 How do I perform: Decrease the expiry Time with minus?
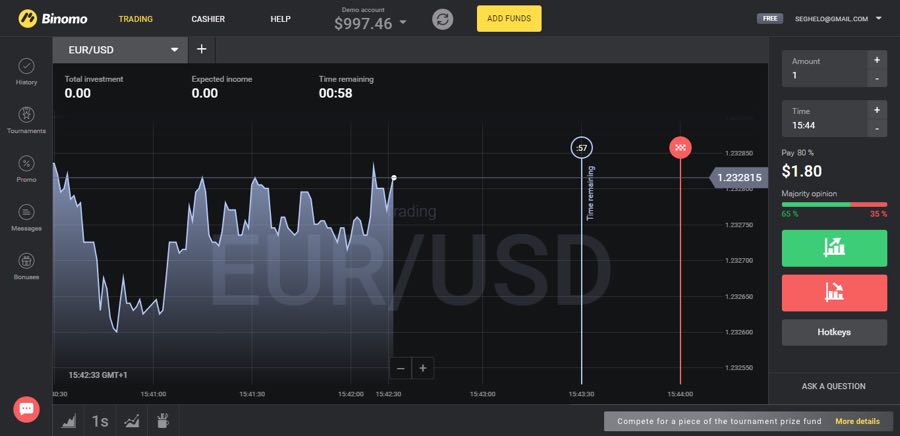[876, 128]
